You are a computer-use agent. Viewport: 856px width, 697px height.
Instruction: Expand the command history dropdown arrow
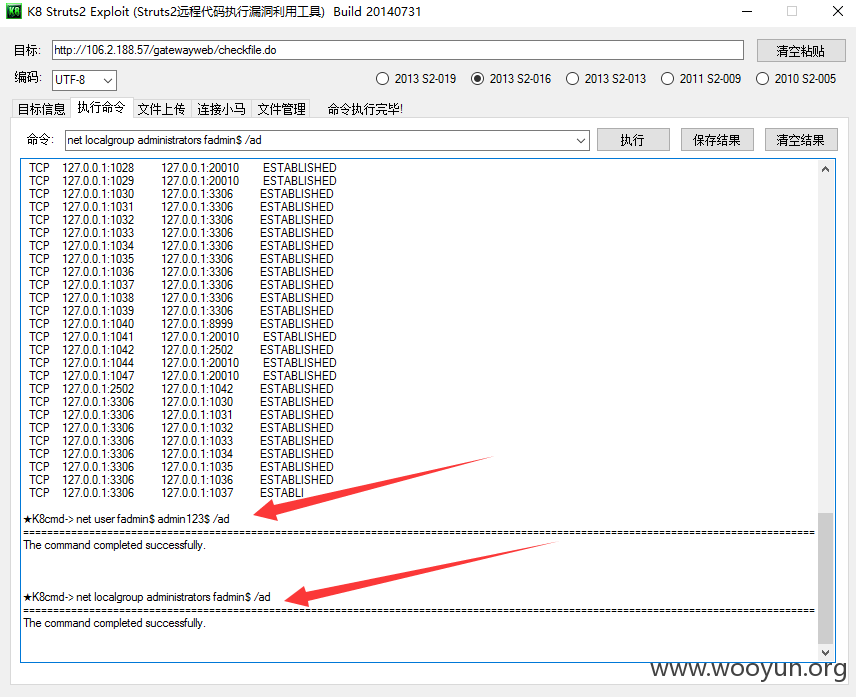tap(580, 140)
